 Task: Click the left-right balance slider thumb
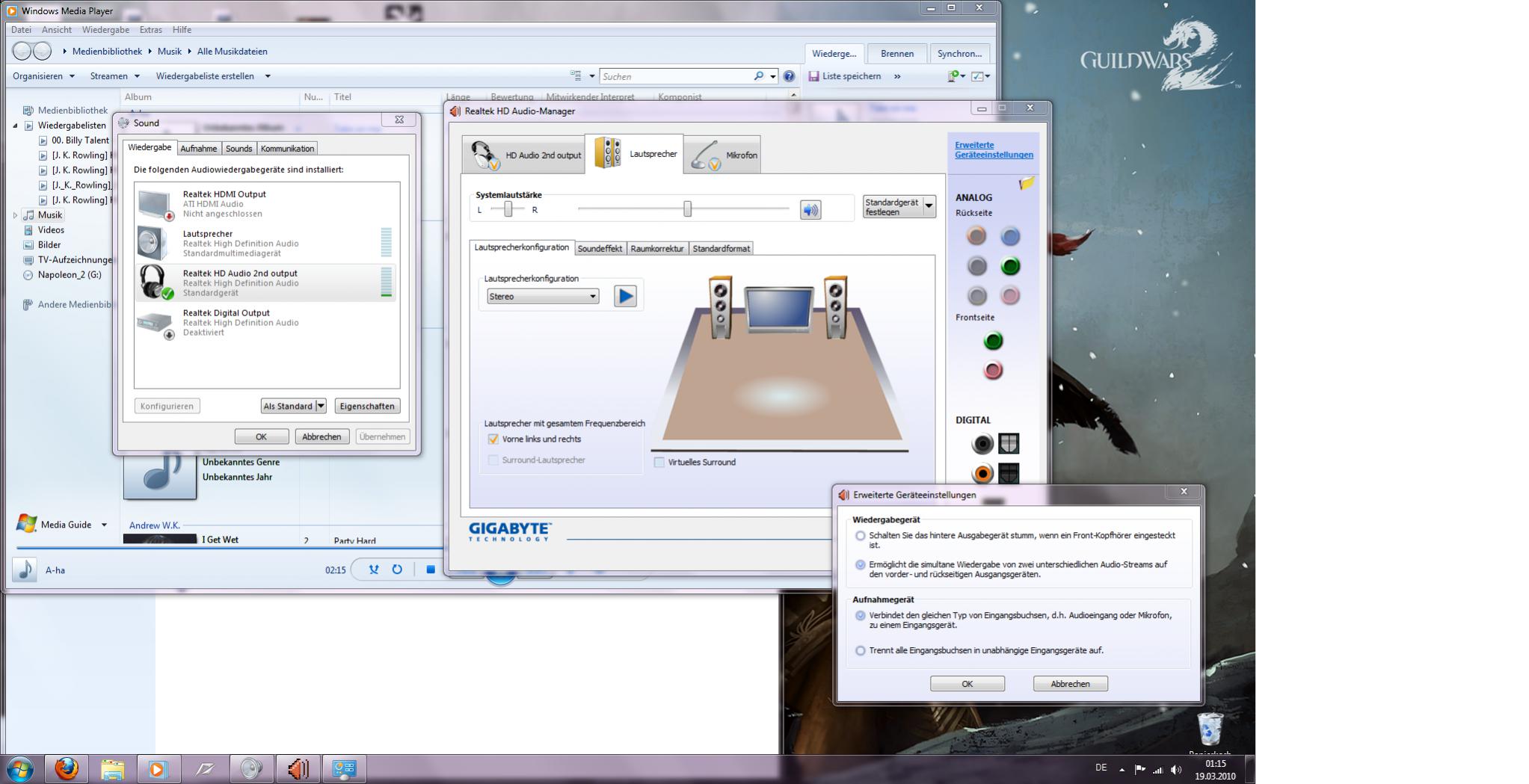(x=508, y=209)
